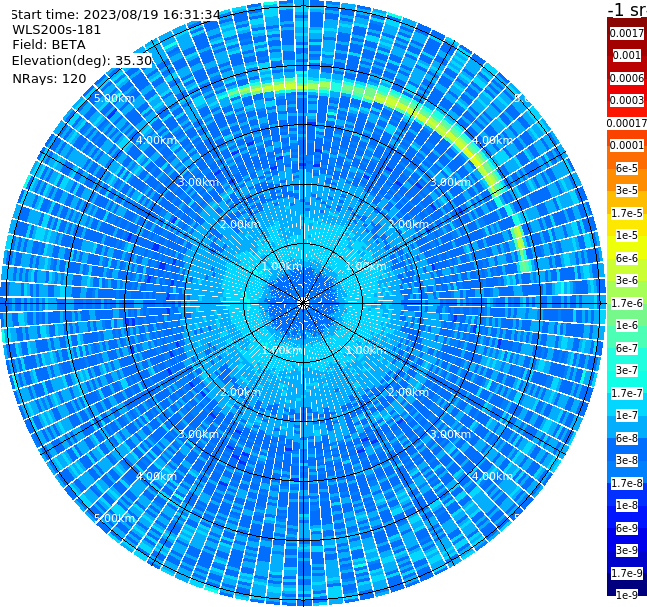Click the lower-left 3.00km range label
Viewport: 647px width, 607px height.
[x=198, y=434]
